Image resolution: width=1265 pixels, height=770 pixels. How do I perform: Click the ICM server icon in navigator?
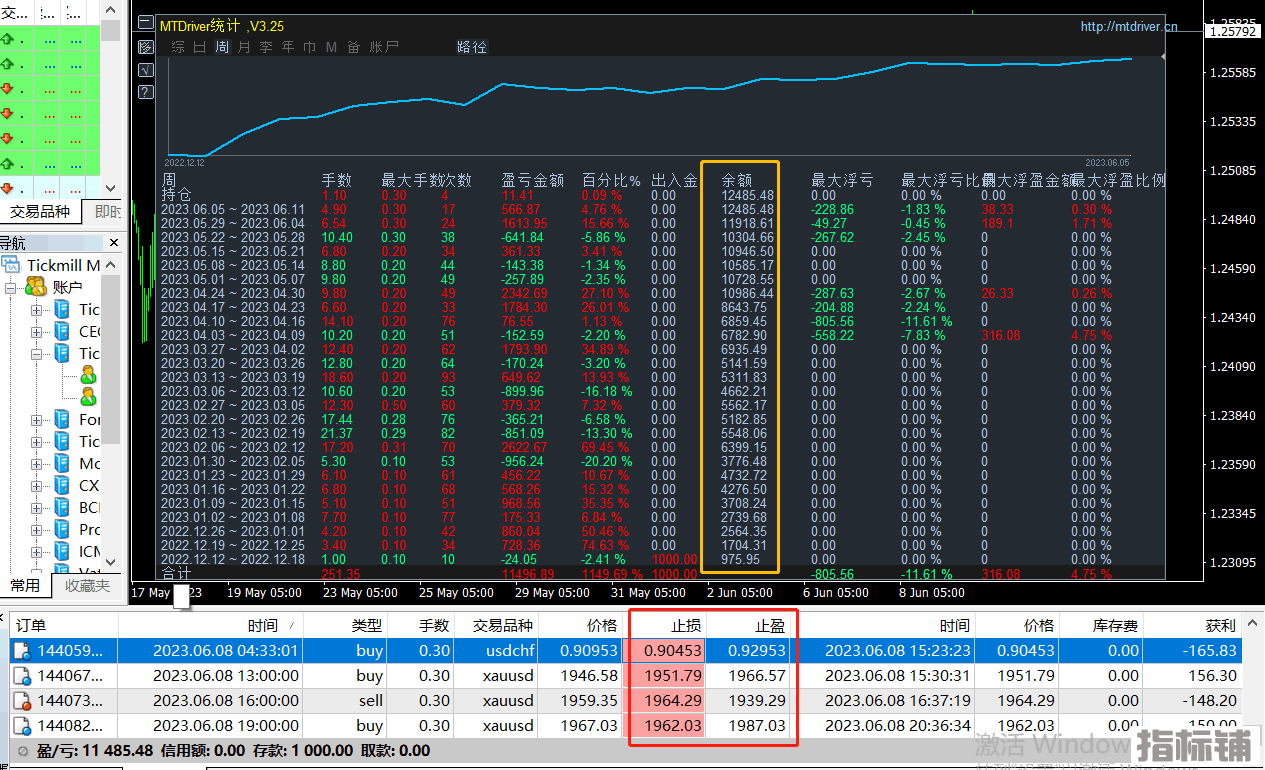click(x=63, y=551)
